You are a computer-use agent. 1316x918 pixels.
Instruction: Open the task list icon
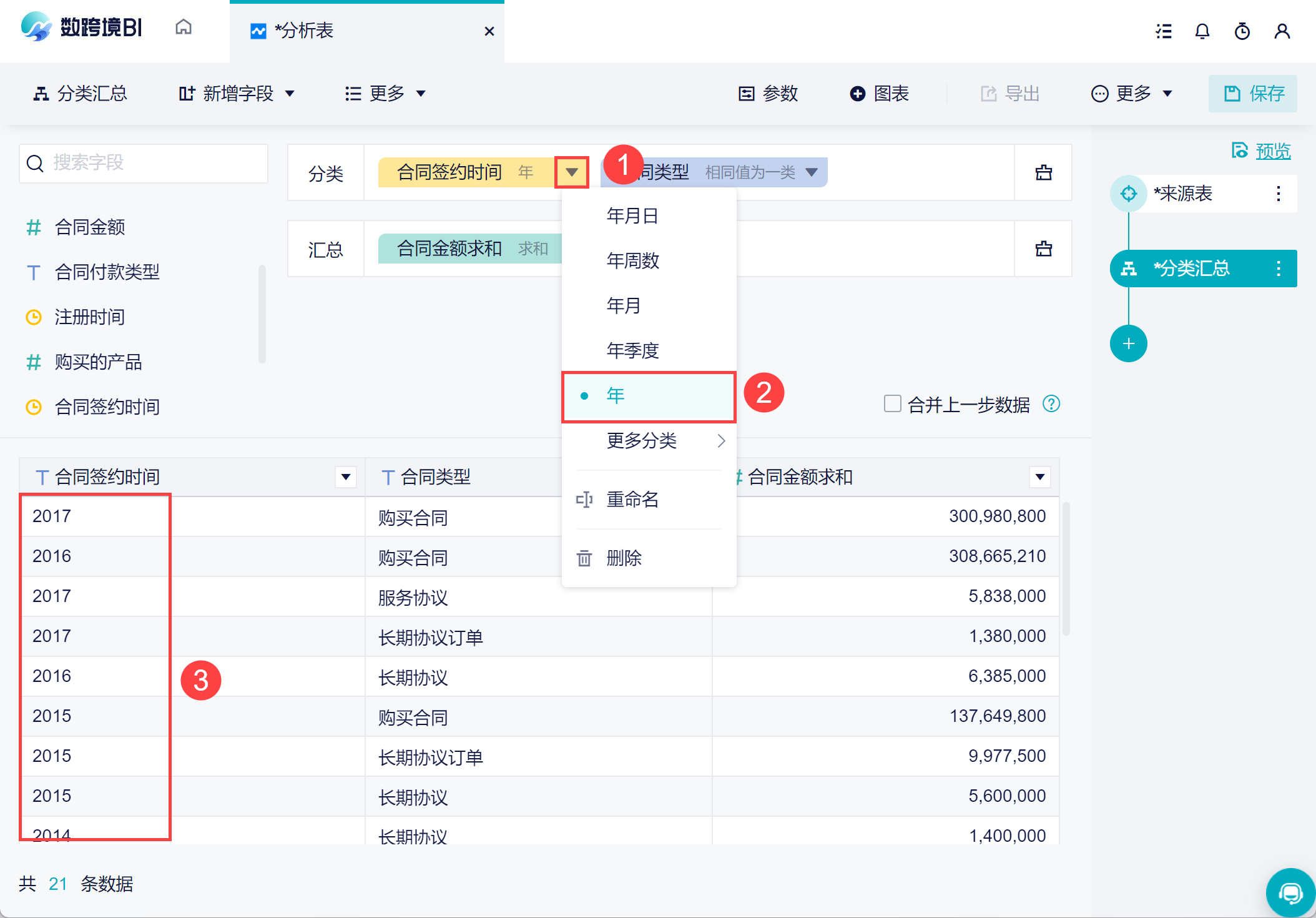pos(1164,31)
